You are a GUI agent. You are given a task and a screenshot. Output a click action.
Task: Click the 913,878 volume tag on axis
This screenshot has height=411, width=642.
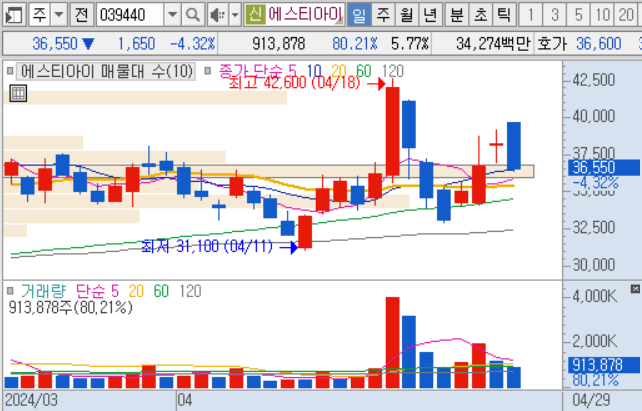point(604,365)
